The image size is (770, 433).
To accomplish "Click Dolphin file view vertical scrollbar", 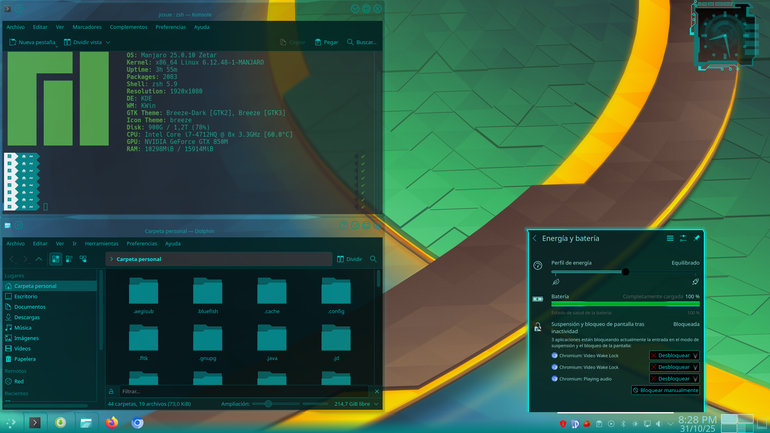I will coord(378,279).
